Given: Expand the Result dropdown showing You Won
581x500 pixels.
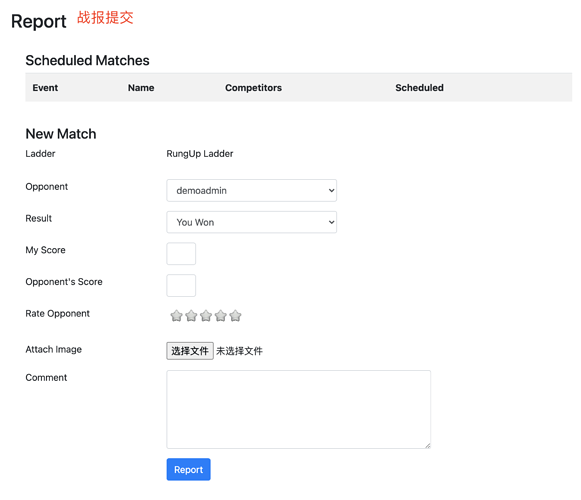Looking at the screenshot, I should click(x=252, y=222).
